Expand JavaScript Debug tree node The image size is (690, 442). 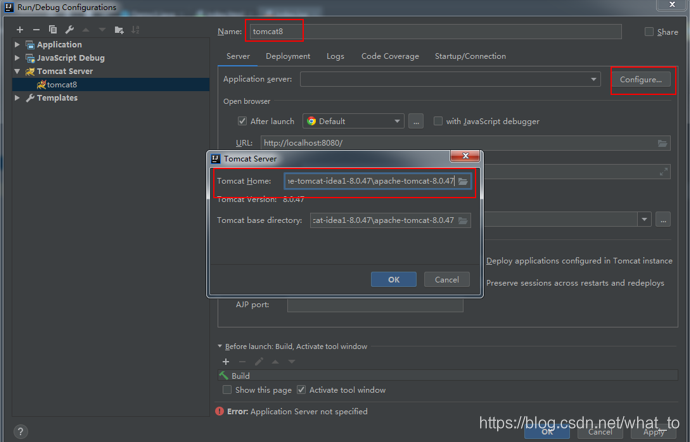click(17, 58)
